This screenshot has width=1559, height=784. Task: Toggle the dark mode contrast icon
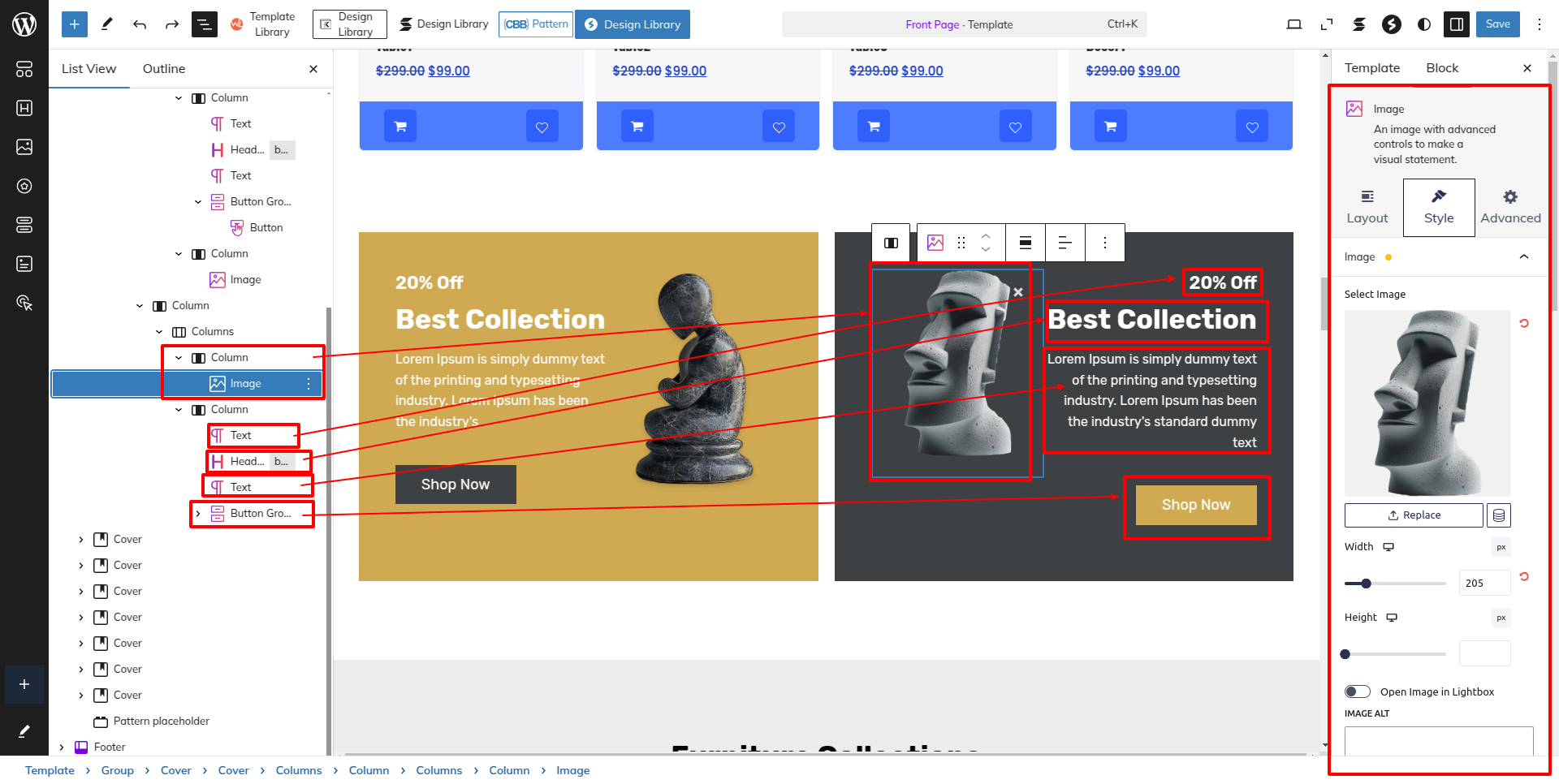pyautogui.click(x=1424, y=24)
